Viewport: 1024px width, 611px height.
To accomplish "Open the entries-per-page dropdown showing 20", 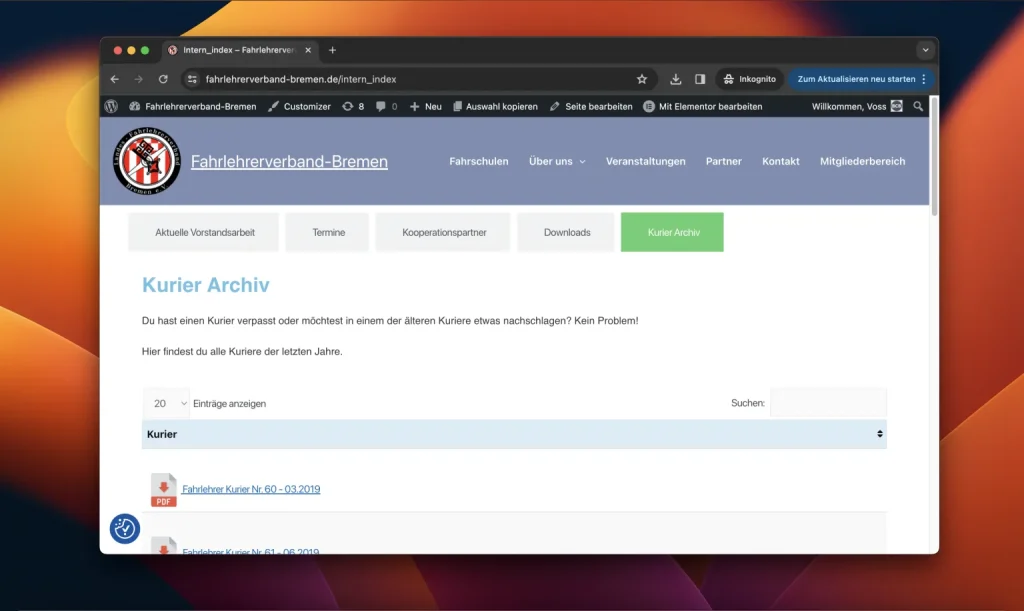I will [x=167, y=403].
